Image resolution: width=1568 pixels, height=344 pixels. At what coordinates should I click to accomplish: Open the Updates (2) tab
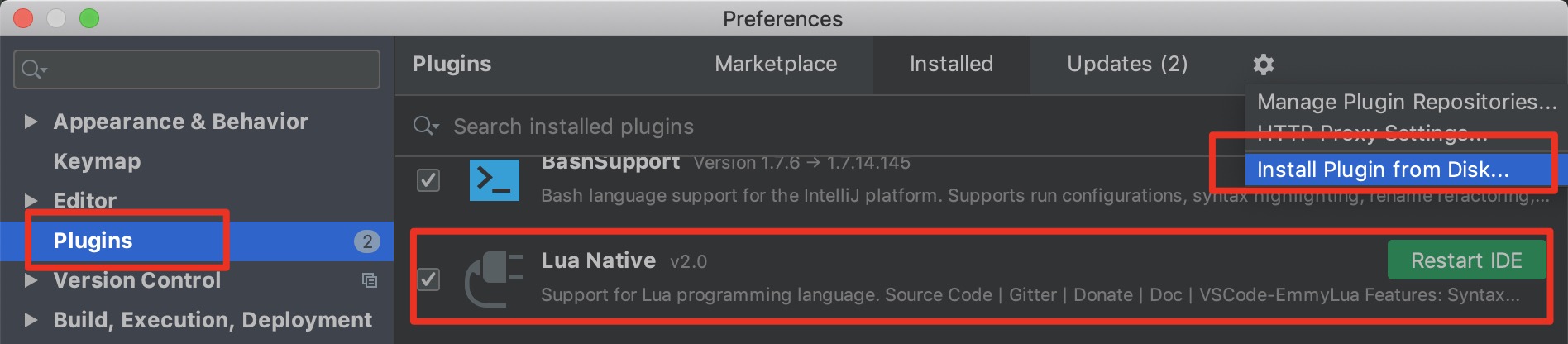pos(1126,64)
